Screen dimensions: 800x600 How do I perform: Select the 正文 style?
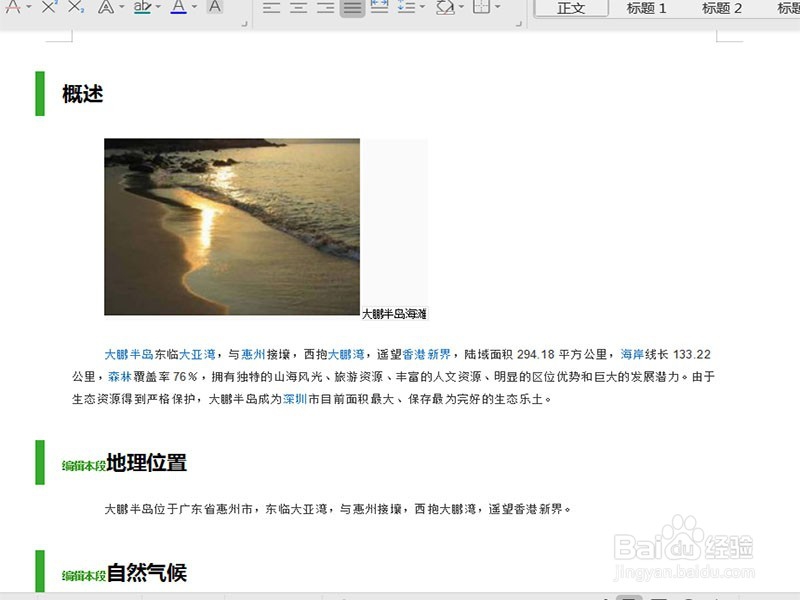[571, 8]
